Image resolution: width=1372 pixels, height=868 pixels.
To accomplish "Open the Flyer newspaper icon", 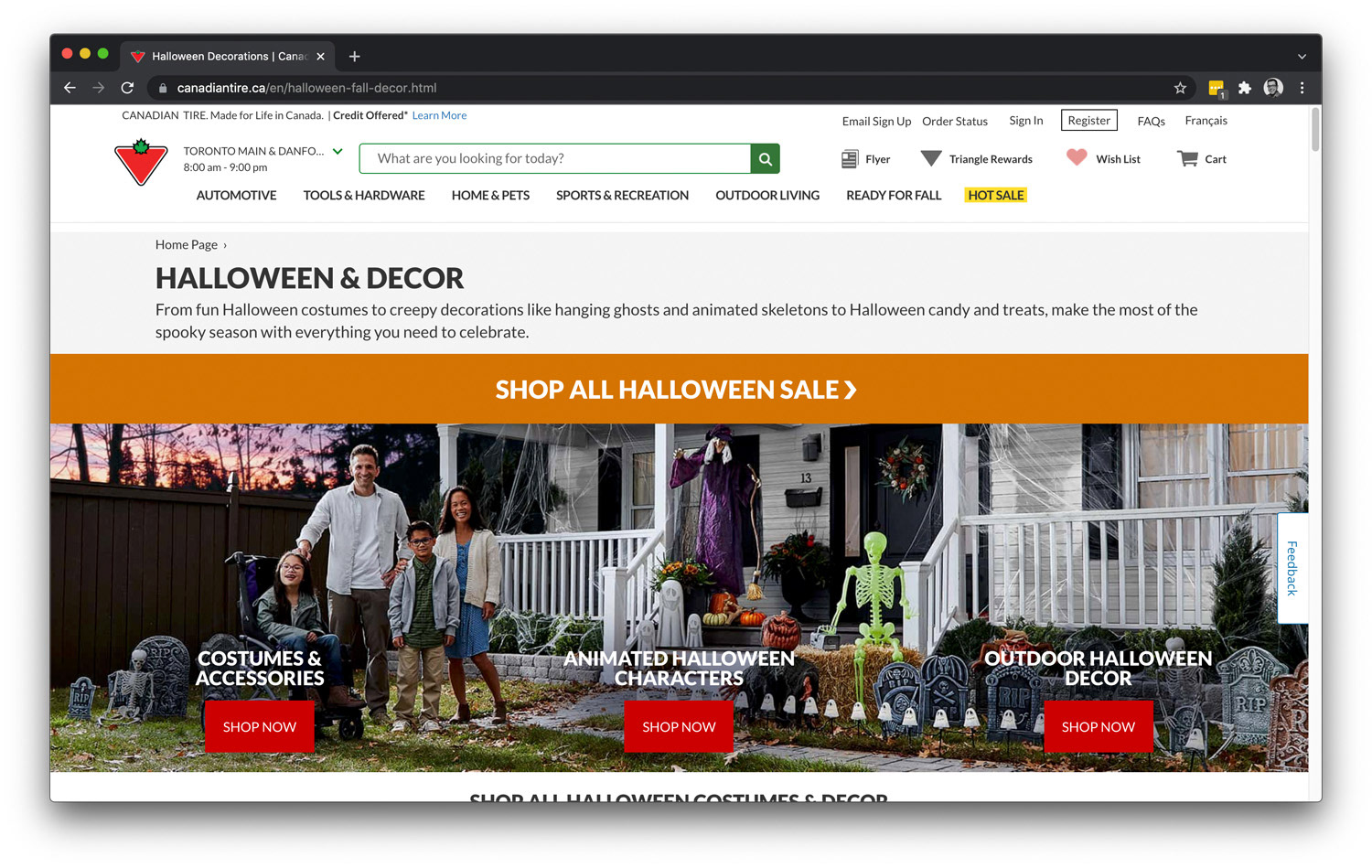I will pyautogui.click(x=850, y=159).
